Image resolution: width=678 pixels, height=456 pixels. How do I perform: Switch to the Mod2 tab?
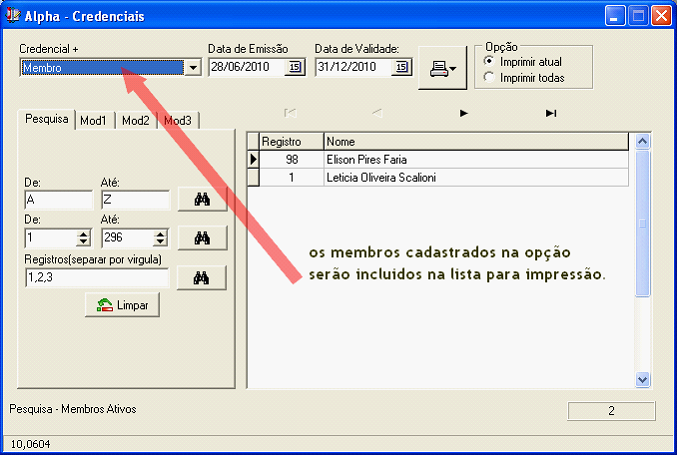136,121
